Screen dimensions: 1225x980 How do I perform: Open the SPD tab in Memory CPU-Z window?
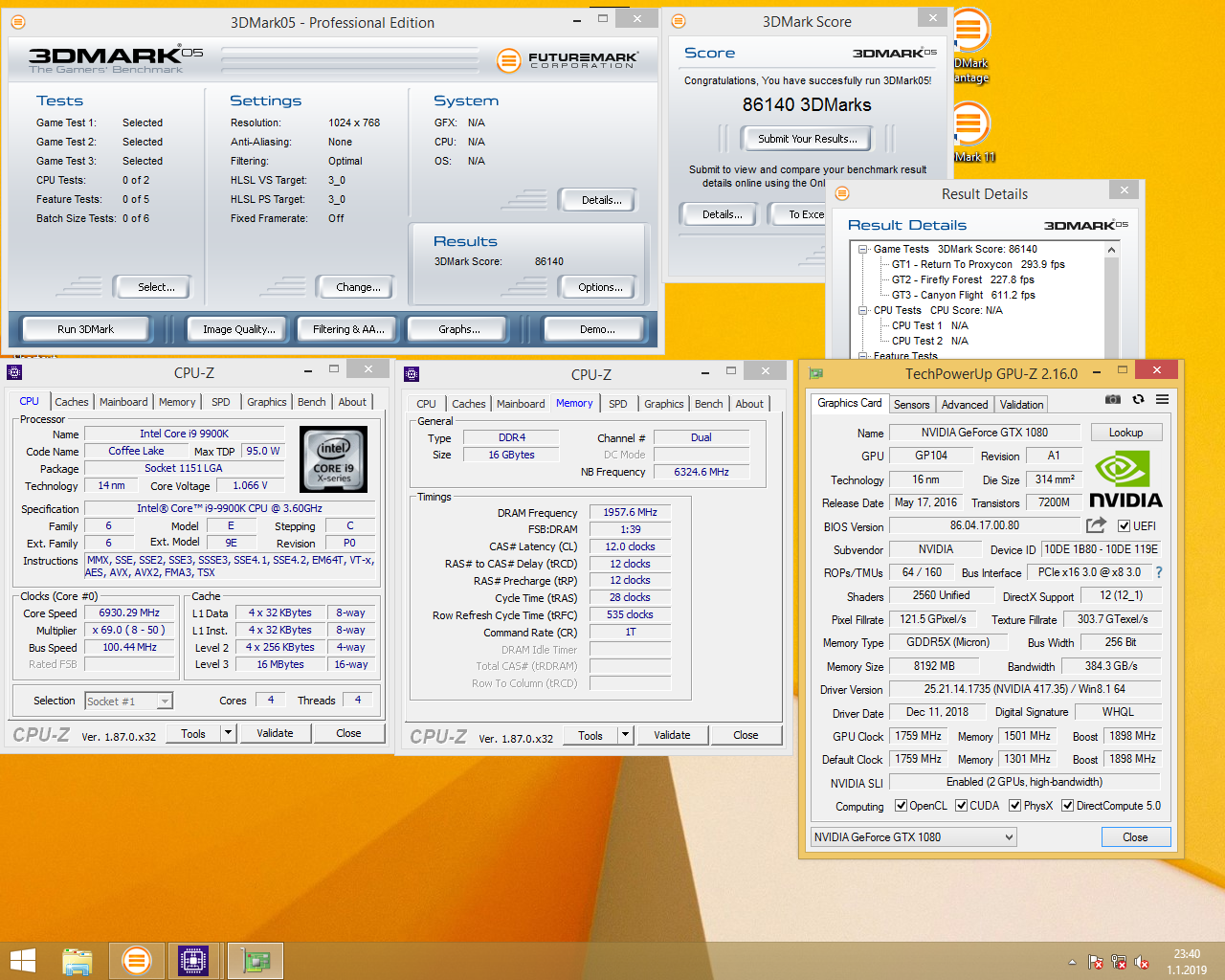(618, 404)
